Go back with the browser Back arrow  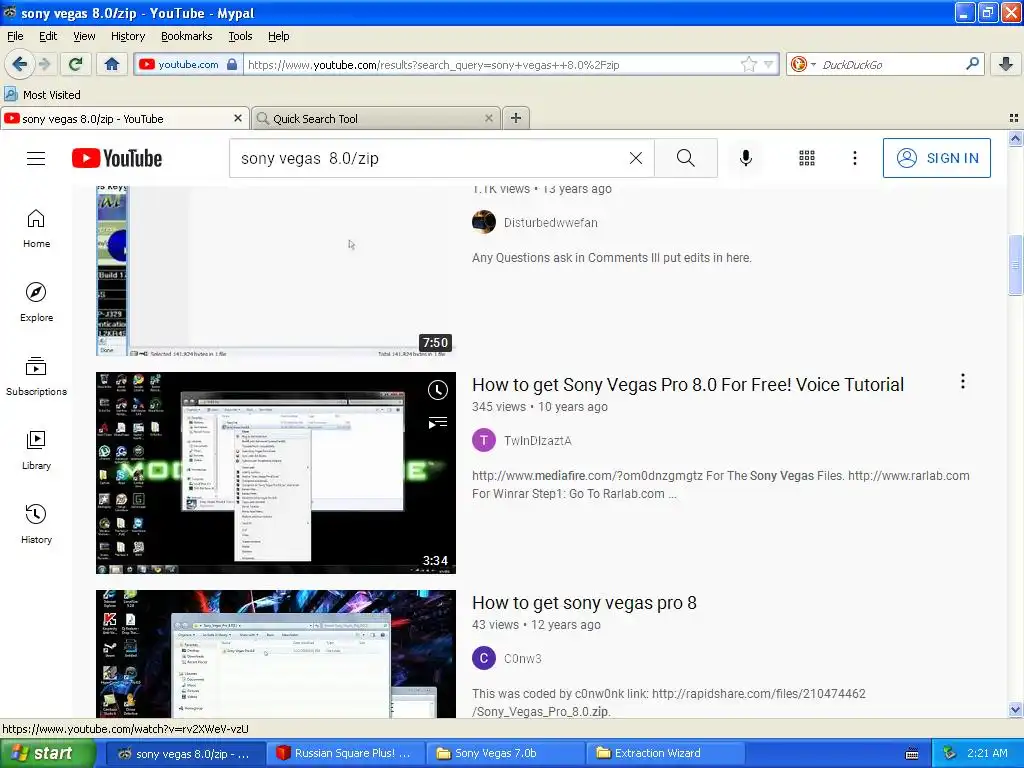click(19, 64)
